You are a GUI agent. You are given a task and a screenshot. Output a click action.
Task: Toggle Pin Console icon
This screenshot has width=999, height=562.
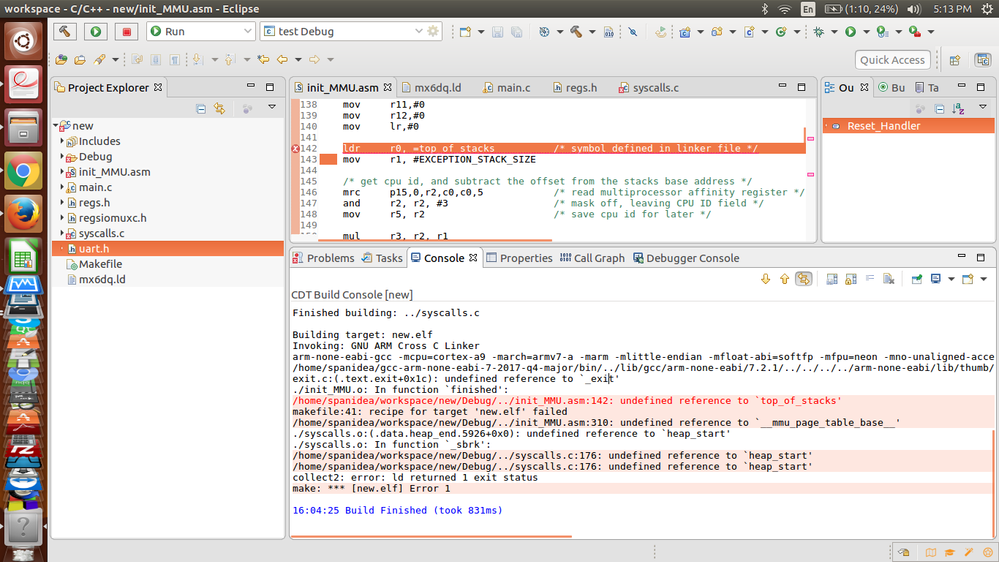(x=917, y=279)
